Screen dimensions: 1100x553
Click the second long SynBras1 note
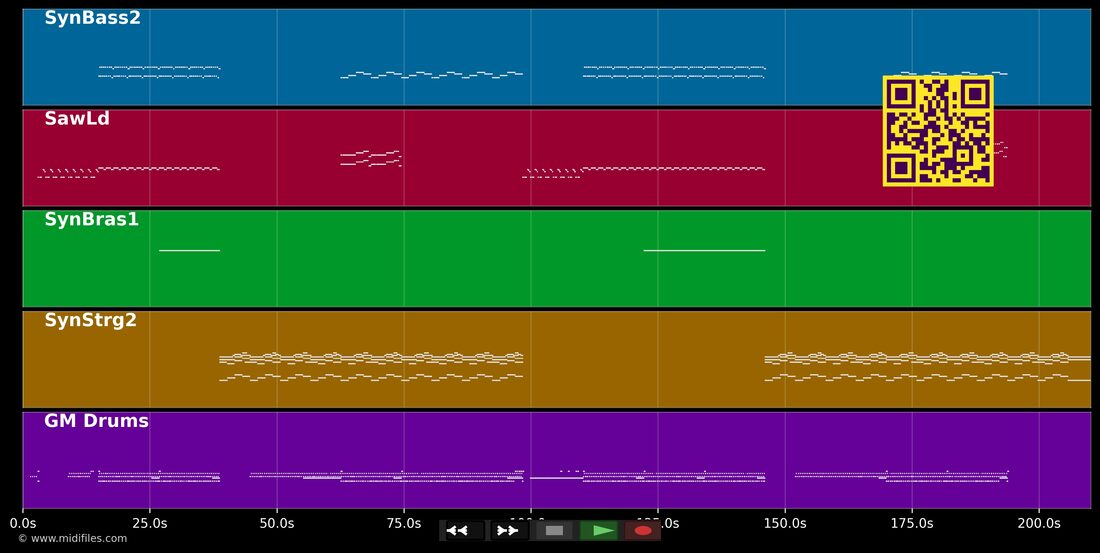704,251
